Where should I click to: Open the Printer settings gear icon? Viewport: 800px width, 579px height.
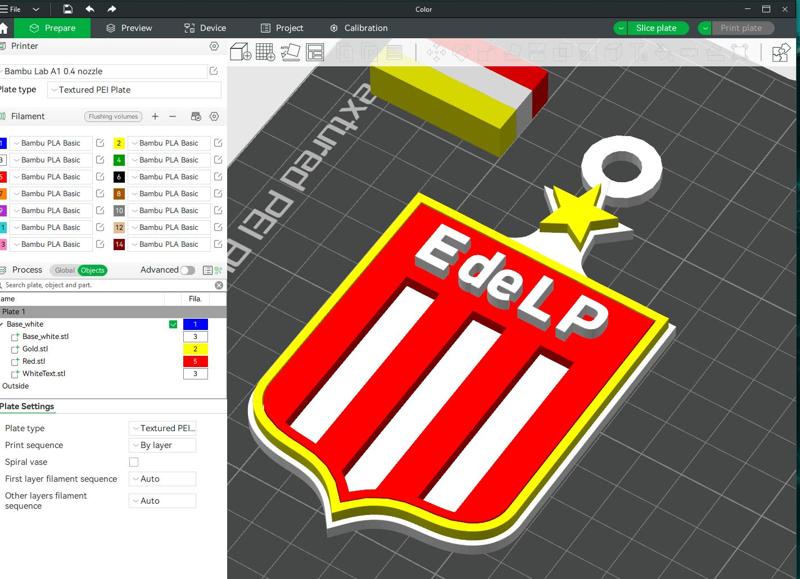pyautogui.click(x=214, y=46)
